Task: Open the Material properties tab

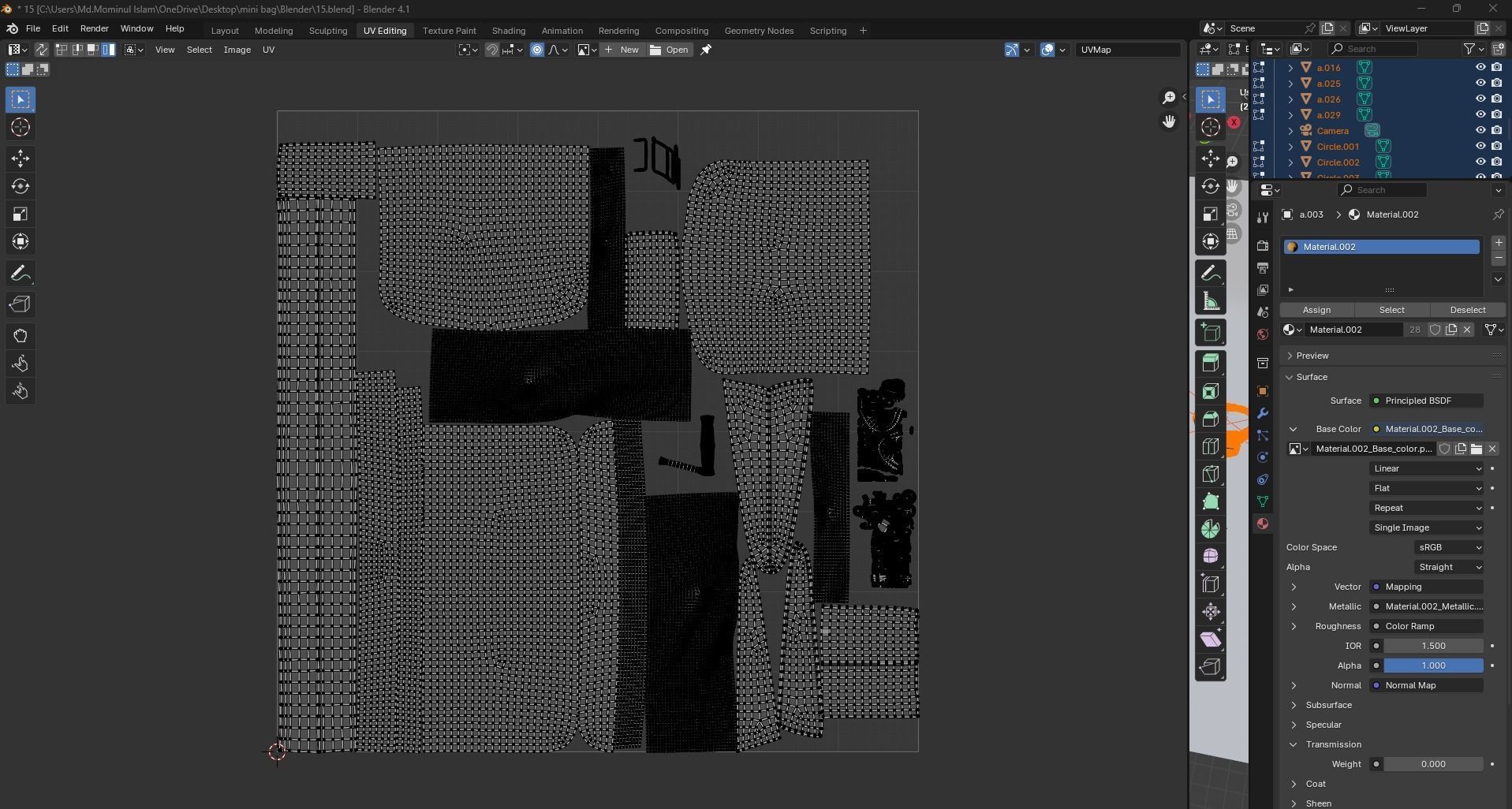Action: 1263,524
